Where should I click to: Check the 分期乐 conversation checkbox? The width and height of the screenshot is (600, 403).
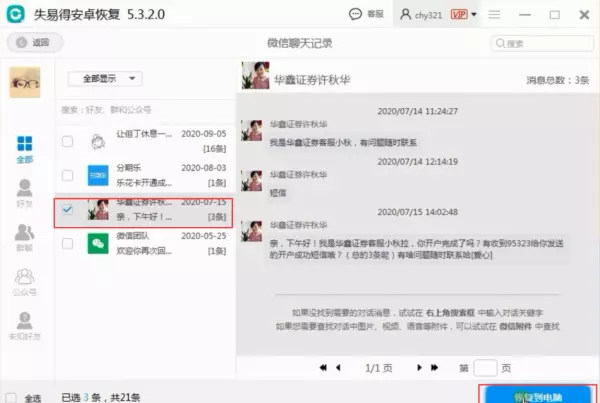pyautogui.click(x=67, y=176)
